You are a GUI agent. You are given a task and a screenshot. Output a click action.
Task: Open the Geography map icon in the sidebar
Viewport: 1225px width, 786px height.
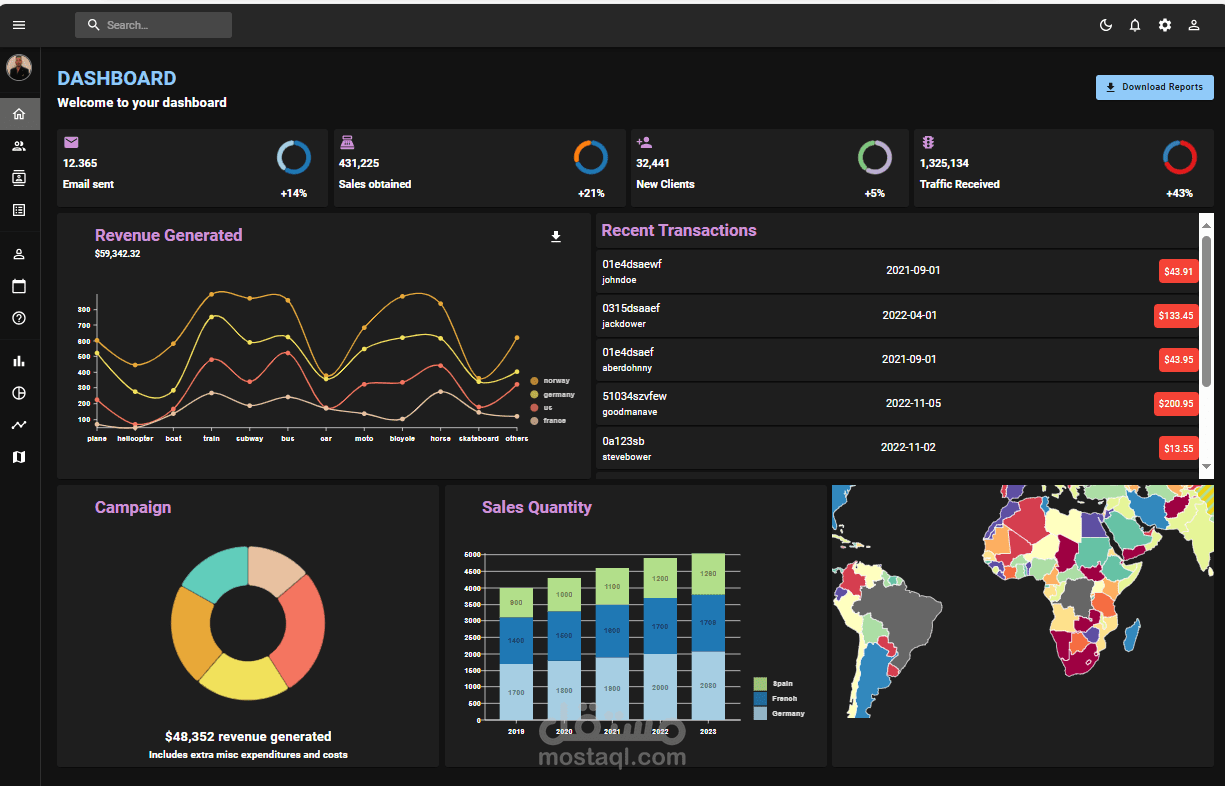(18, 456)
